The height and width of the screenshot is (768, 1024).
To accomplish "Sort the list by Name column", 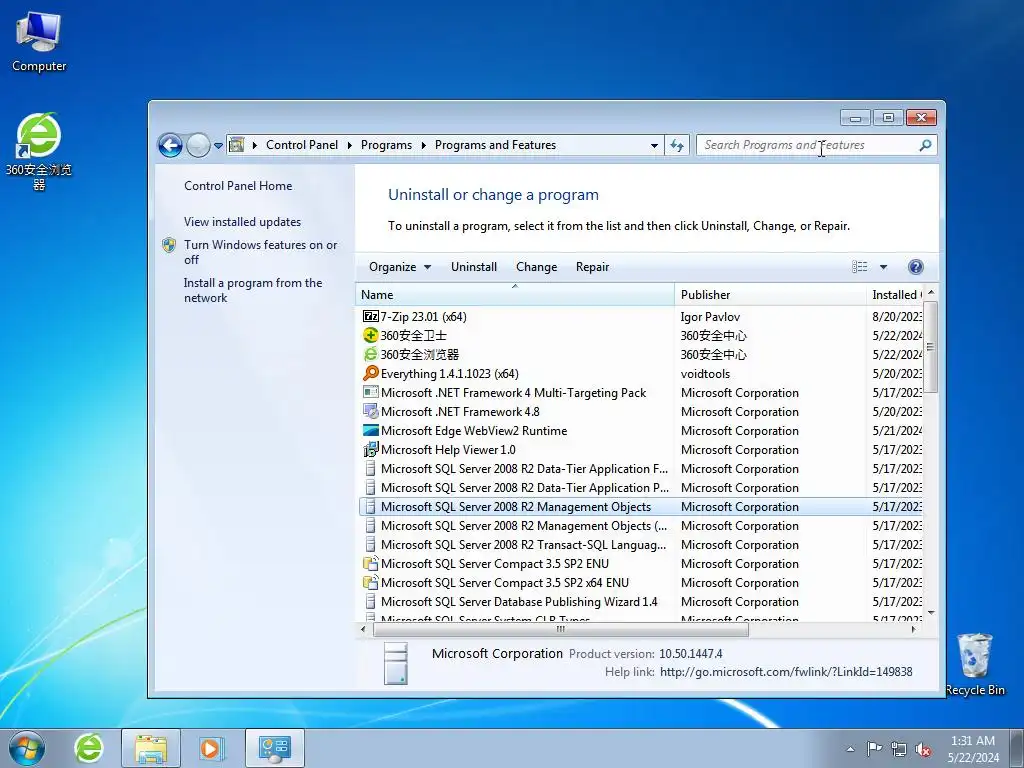I will click(515, 295).
